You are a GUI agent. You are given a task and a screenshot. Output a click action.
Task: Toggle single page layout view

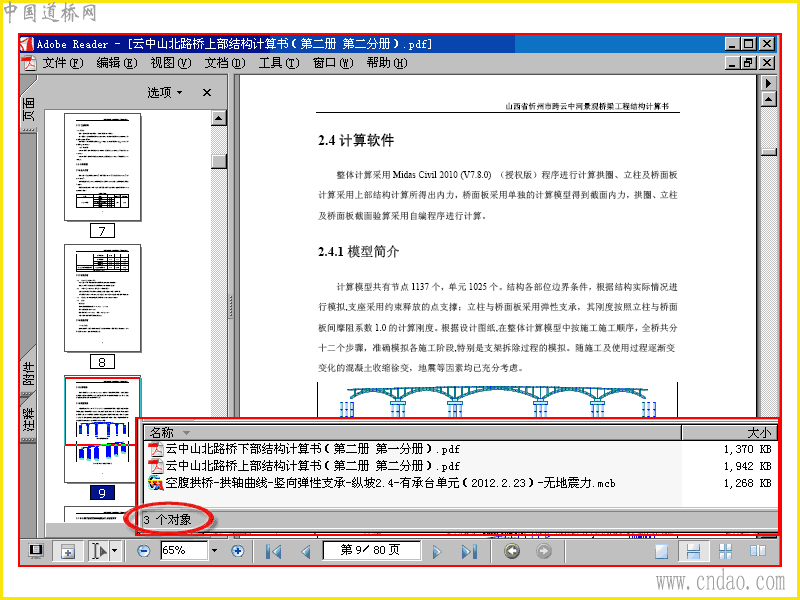[x=661, y=551]
